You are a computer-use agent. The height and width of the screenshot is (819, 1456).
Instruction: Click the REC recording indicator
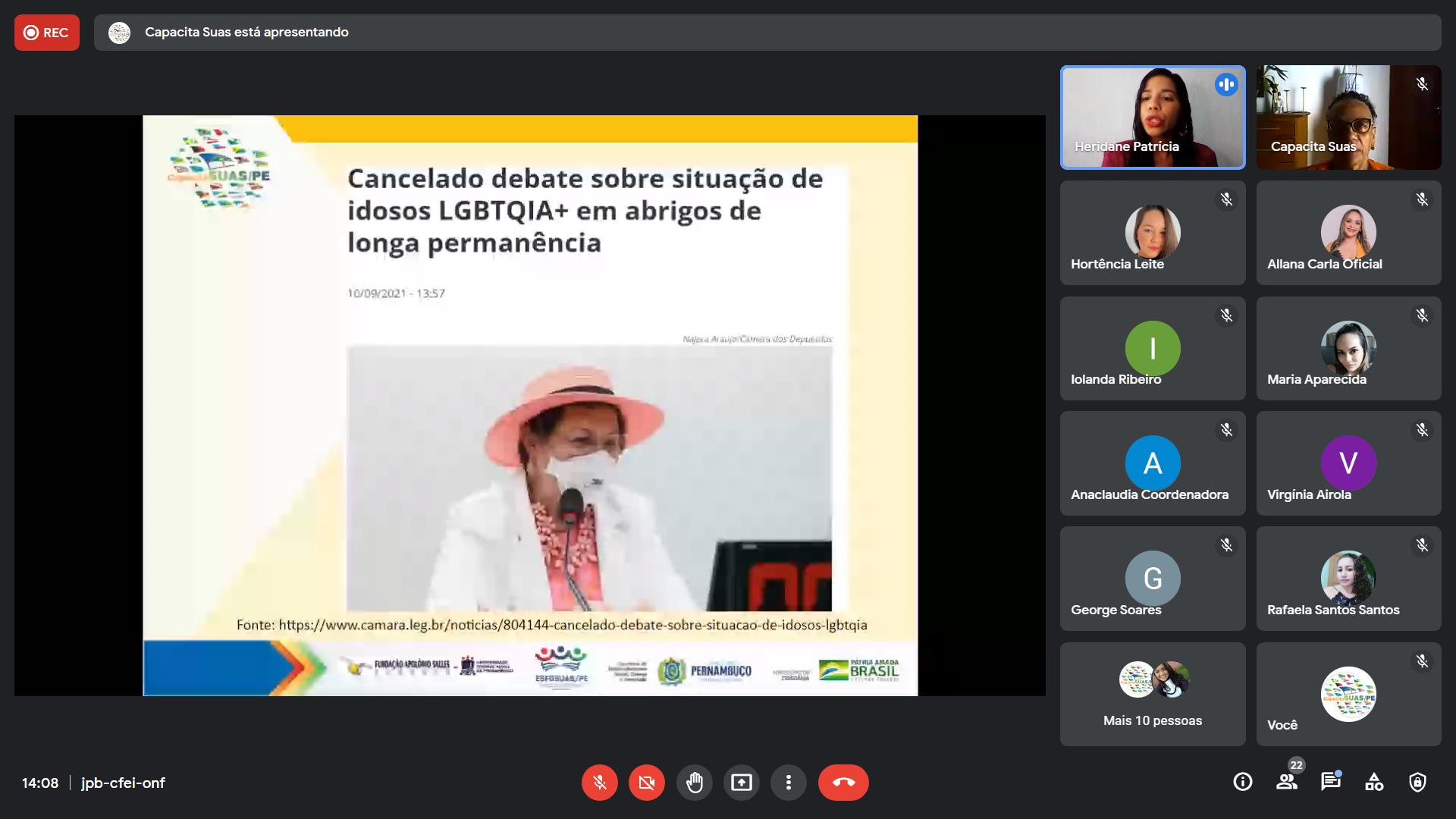point(47,33)
